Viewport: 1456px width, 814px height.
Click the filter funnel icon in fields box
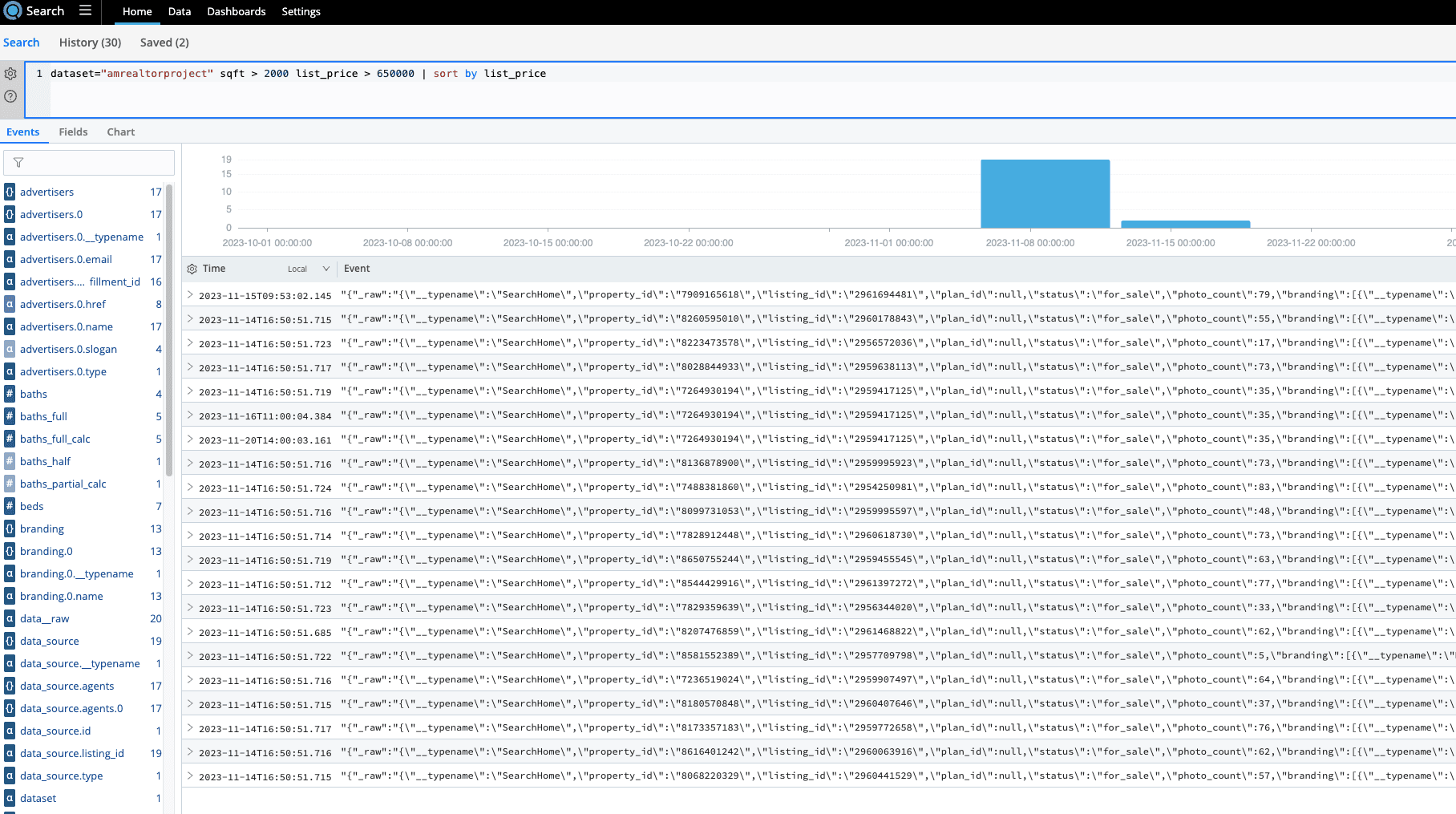(x=18, y=163)
